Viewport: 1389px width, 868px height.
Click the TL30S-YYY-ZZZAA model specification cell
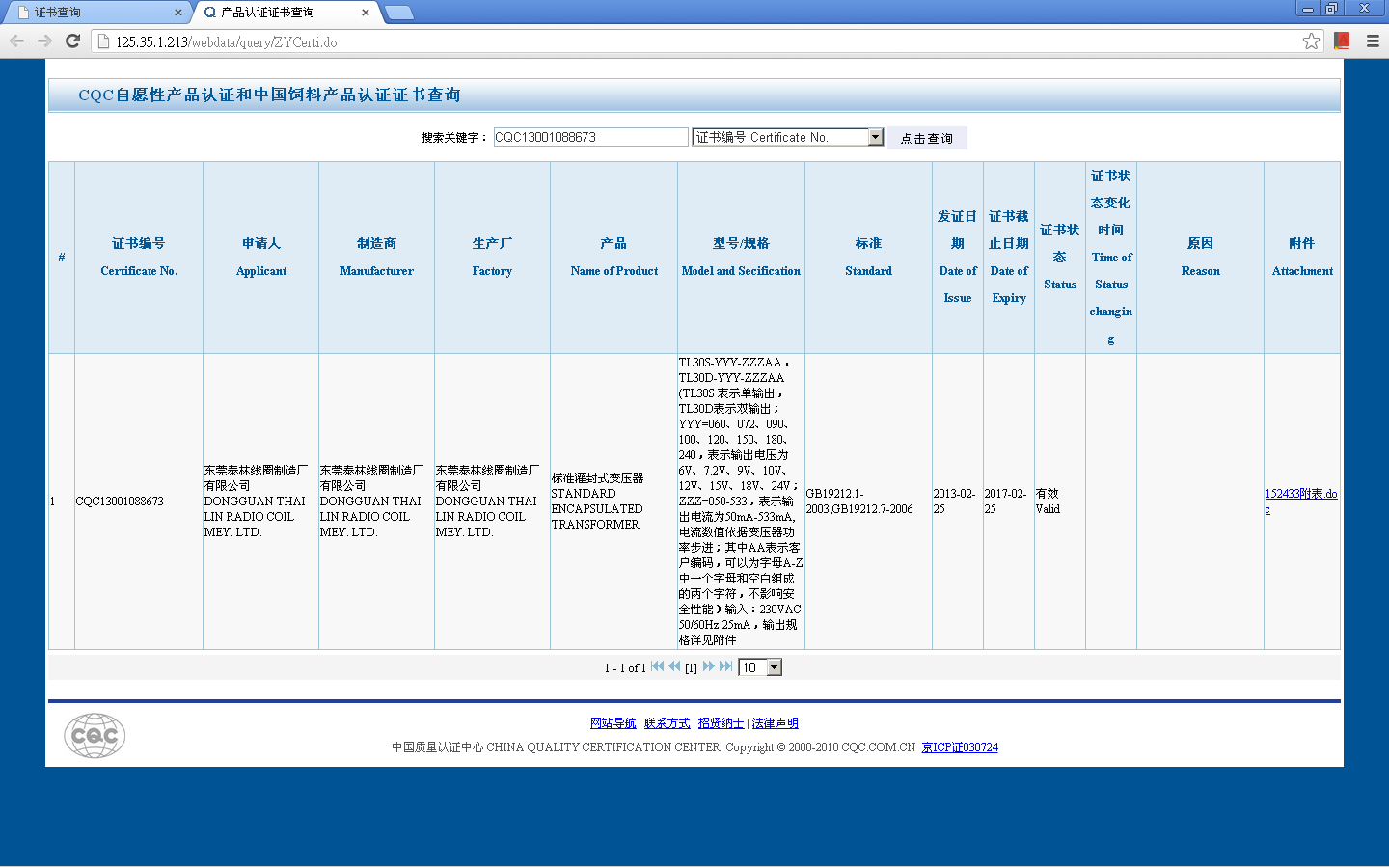pos(741,502)
